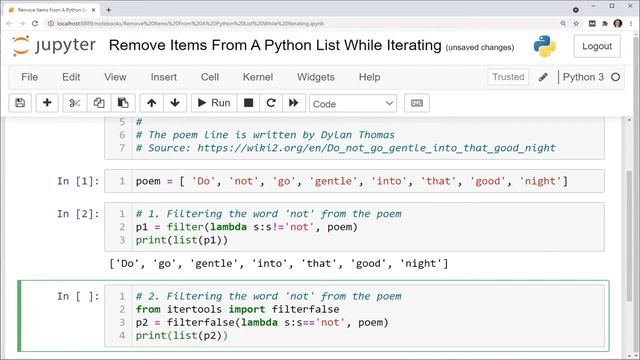The width and height of the screenshot is (640, 360).
Task: Open the Help menu
Action: [369, 77]
